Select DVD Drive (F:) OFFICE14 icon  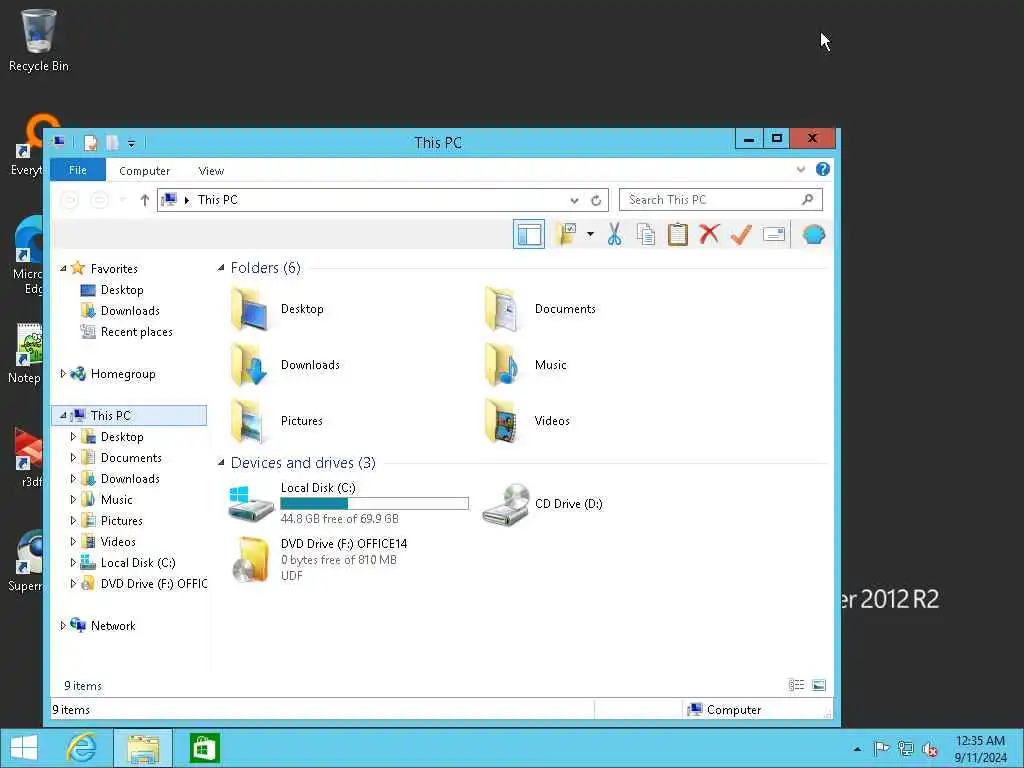[251, 560]
